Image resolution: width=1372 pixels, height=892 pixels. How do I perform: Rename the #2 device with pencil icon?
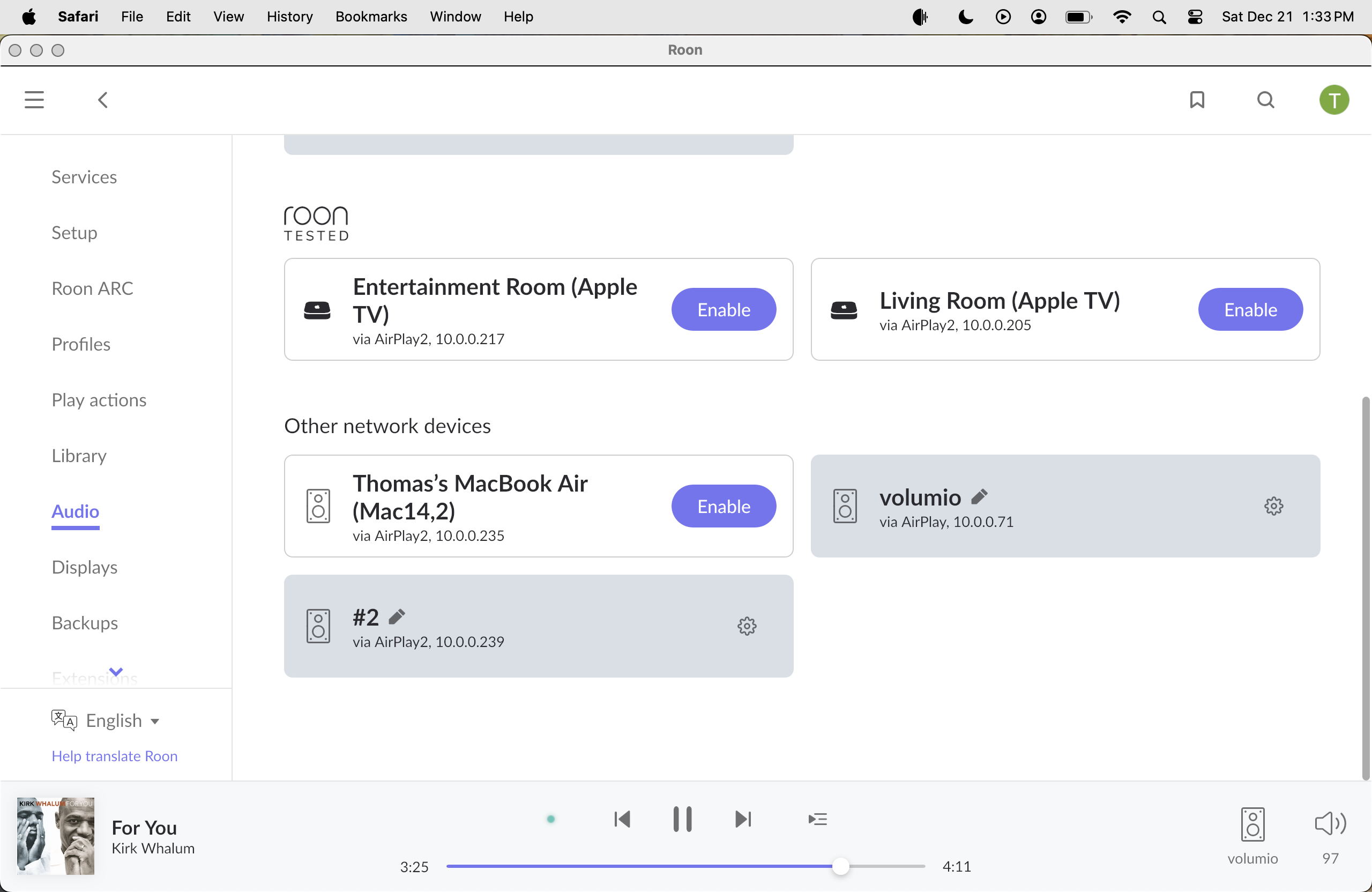(x=397, y=616)
